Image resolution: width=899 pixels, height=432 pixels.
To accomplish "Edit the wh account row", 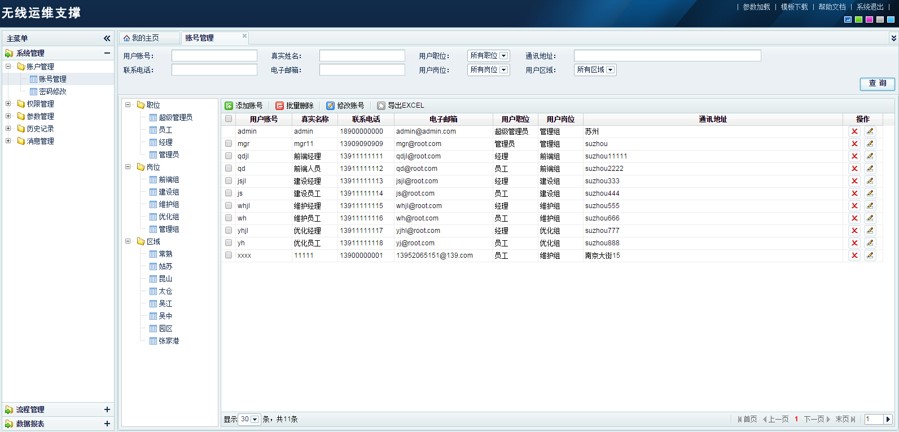I will click(870, 218).
